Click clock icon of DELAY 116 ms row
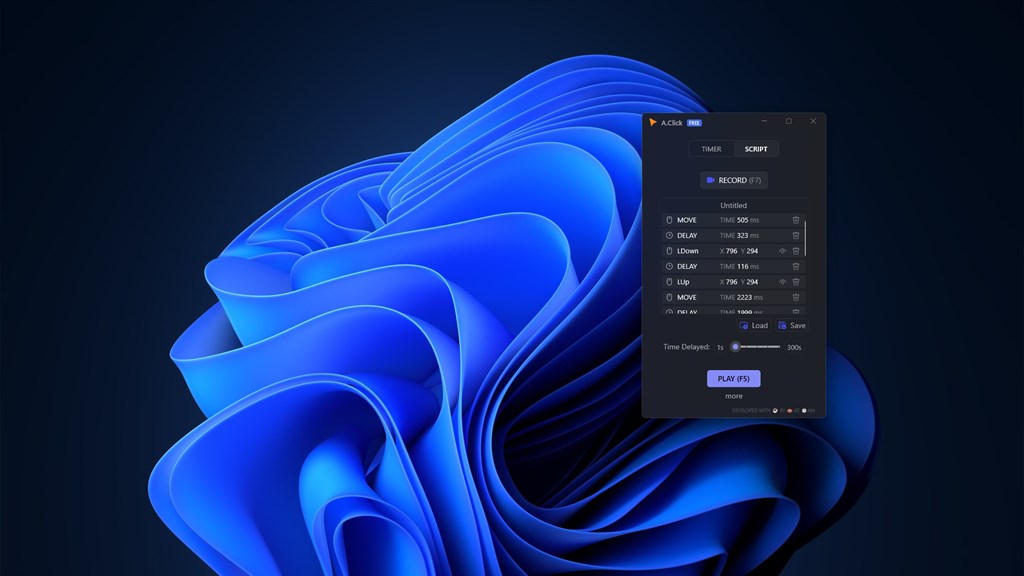This screenshot has height=576, width=1024. (x=669, y=266)
